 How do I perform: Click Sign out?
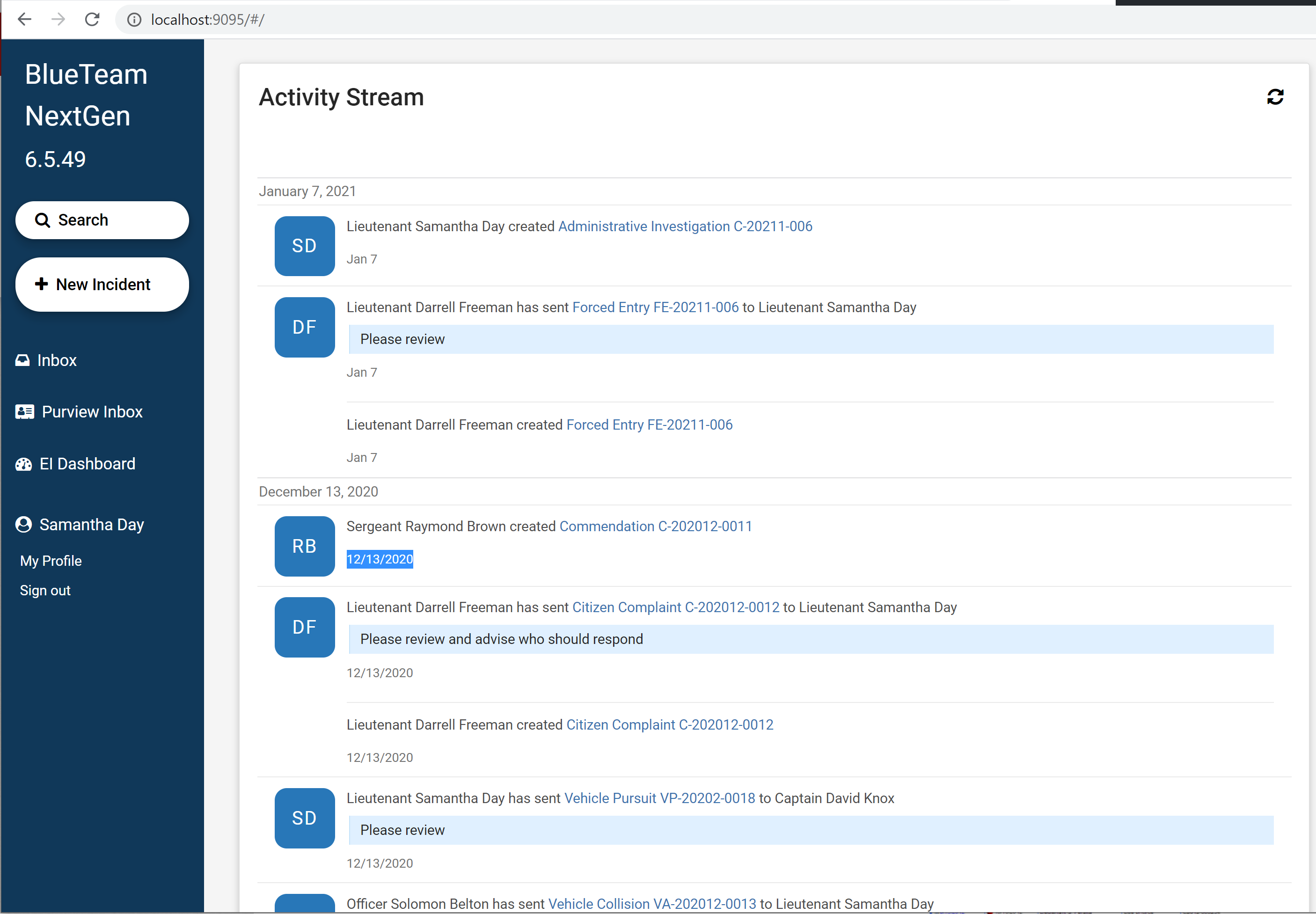tap(45, 591)
